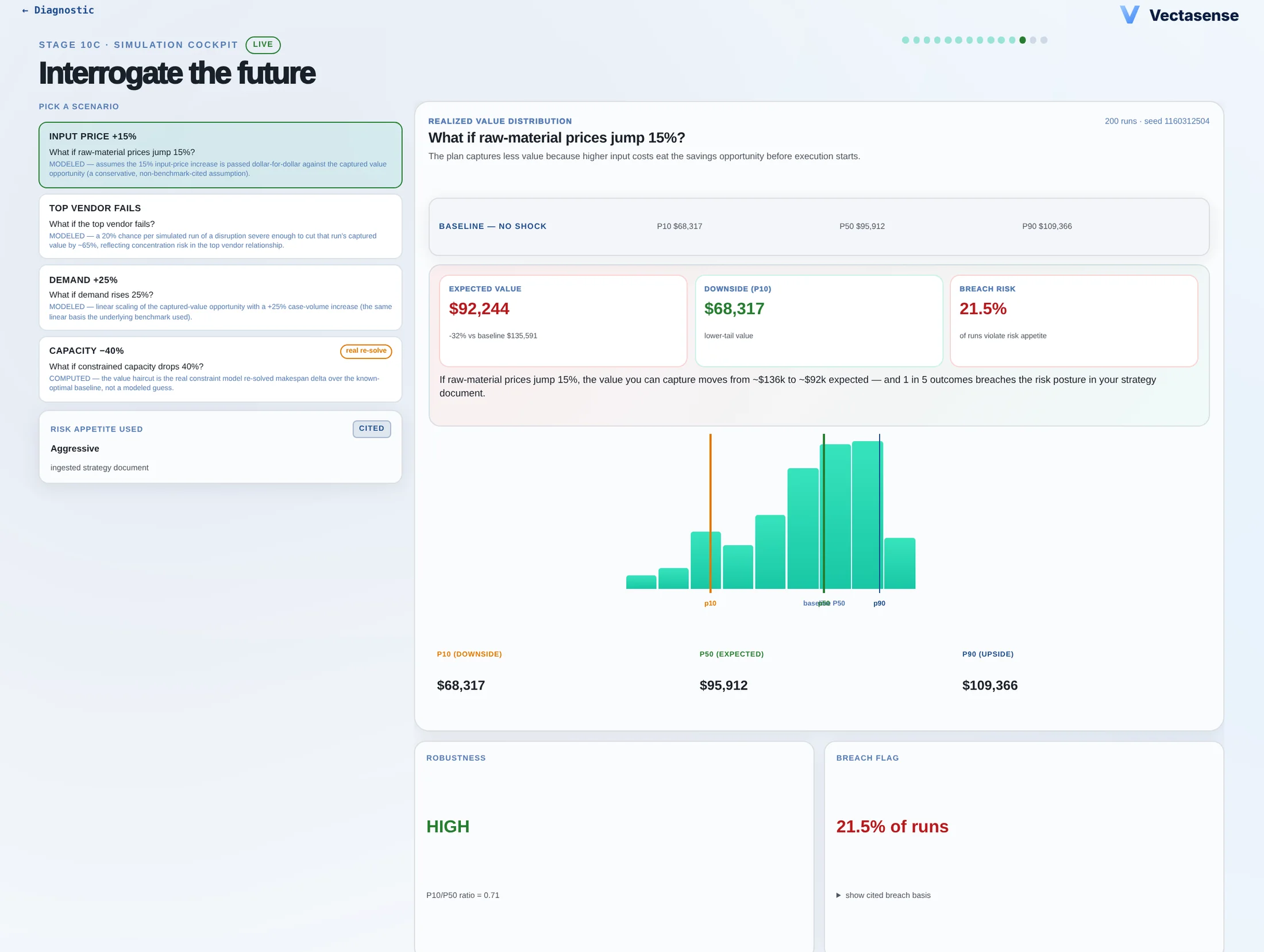
Task: Click the Baseline — No Shock row
Action: [x=819, y=226]
